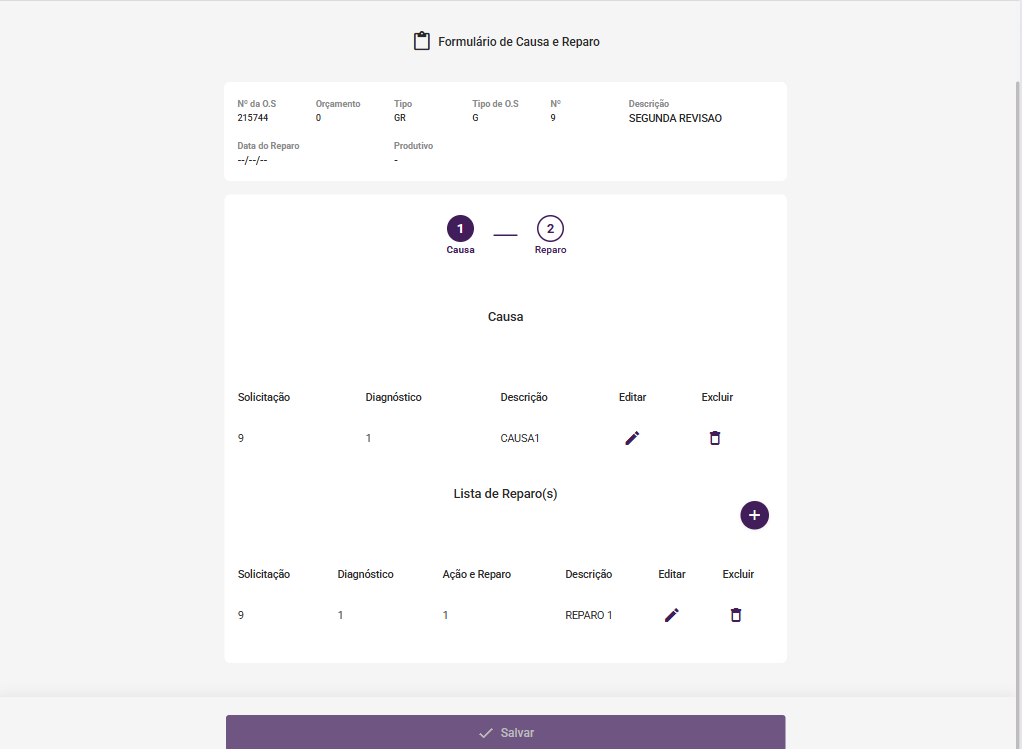Click the Reparo step label
The height and width of the screenshot is (749, 1022).
(550, 250)
